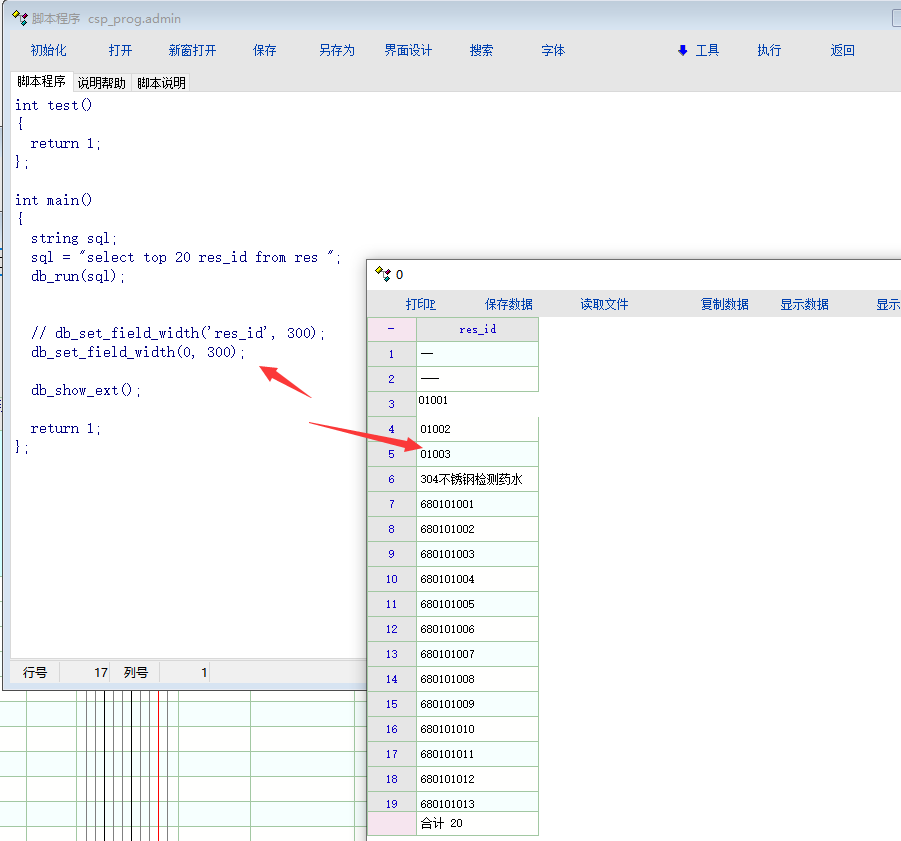The image size is (901, 841).
Task: Click 打开 to open a script
Action: tap(120, 50)
